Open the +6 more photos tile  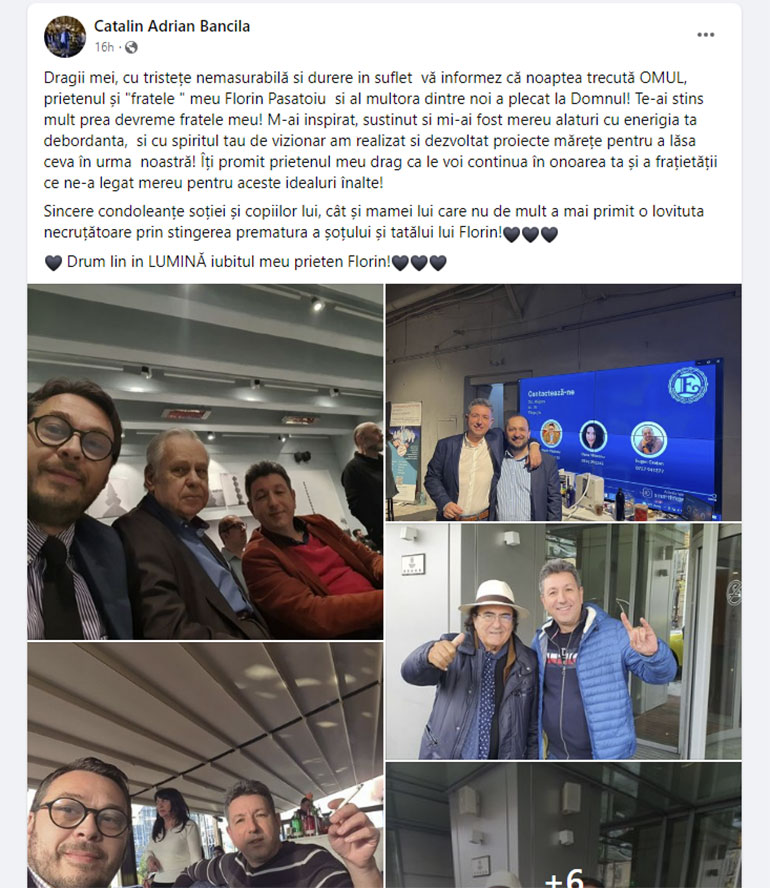coord(563,825)
